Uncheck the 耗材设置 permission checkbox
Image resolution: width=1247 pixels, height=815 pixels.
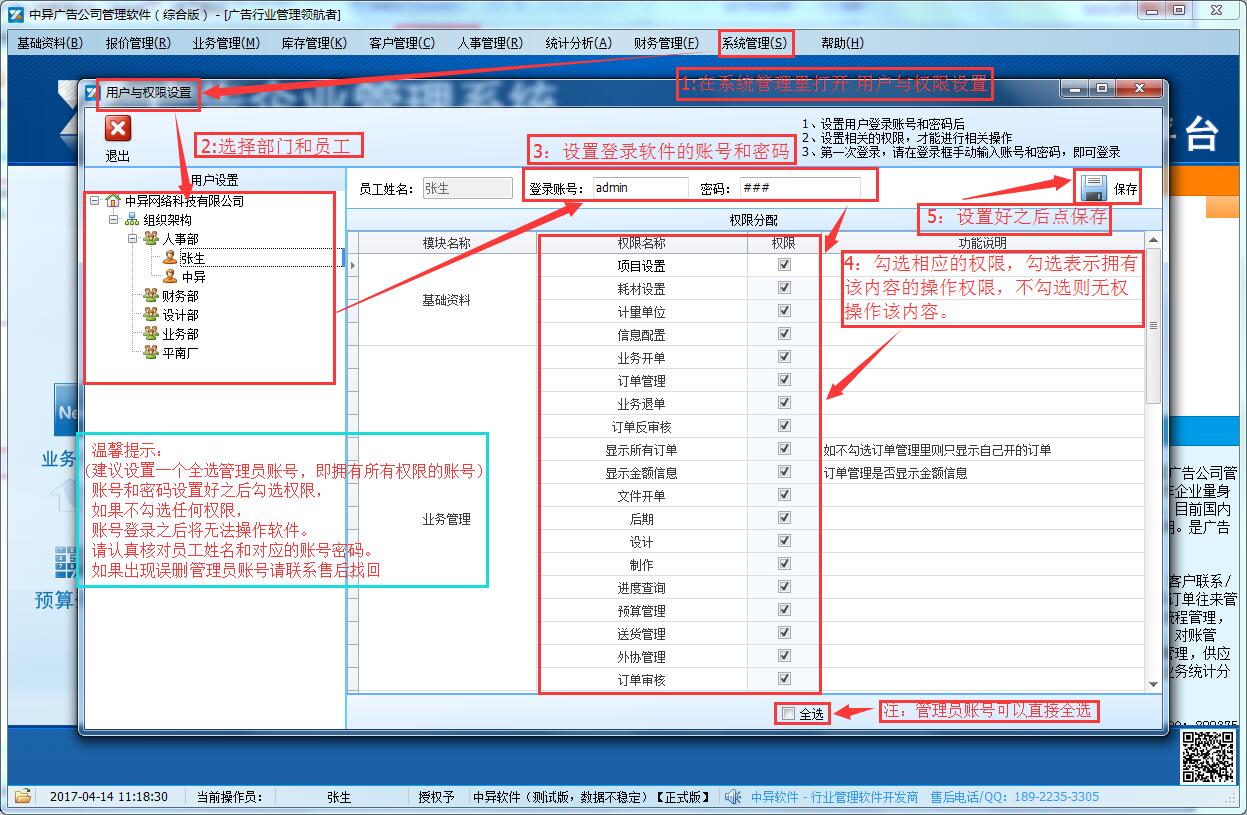tap(784, 288)
